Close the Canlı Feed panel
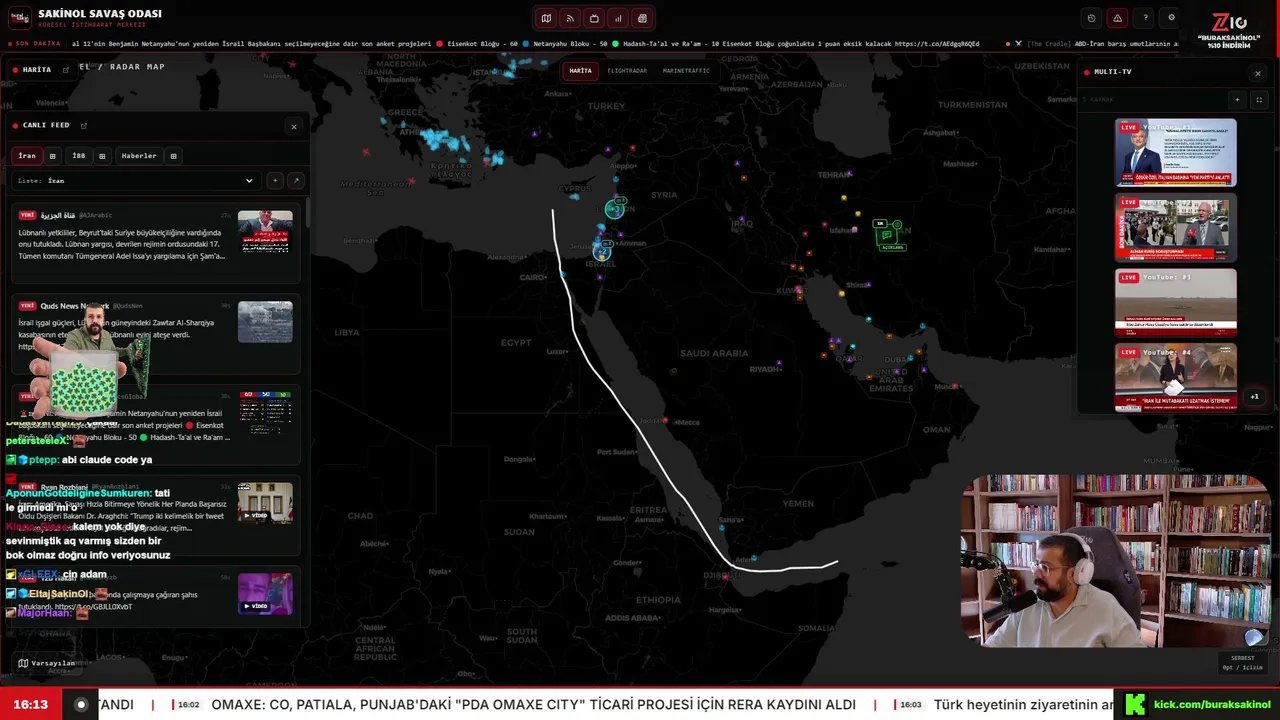Viewport: 1280px width, 720px height. 293,127
